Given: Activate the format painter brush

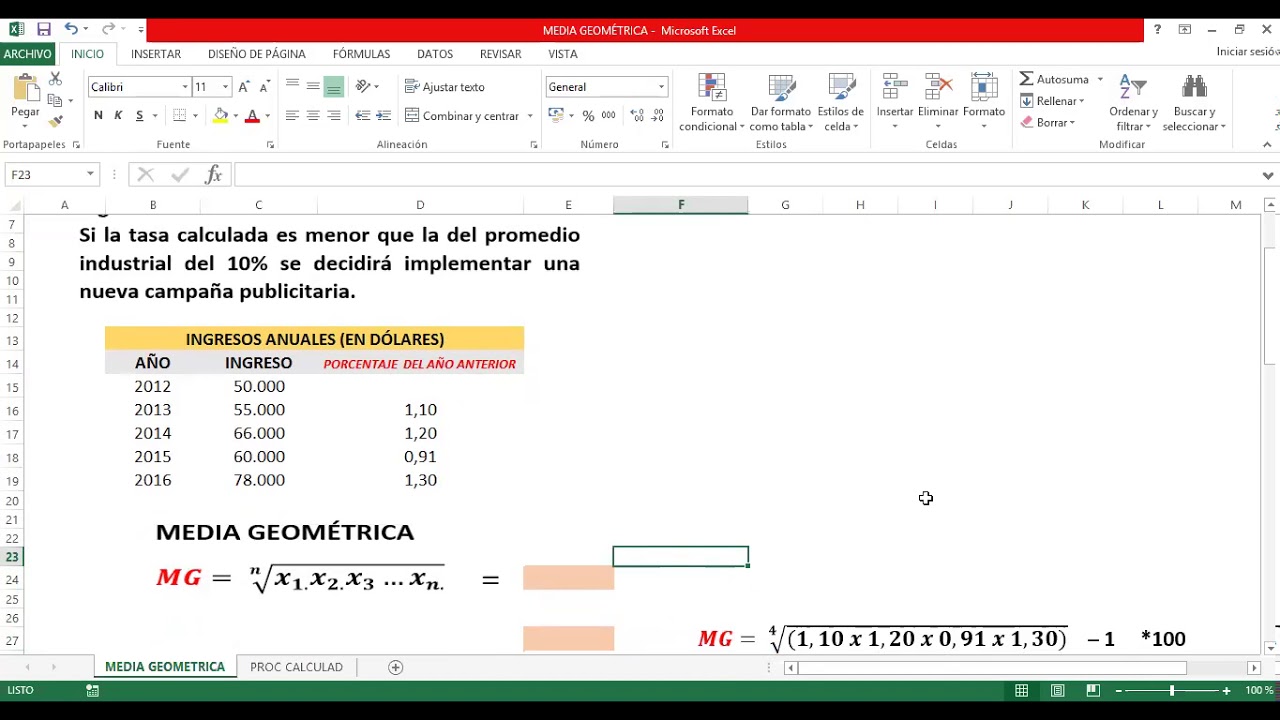Looking at the screenshot, I should click(x=55, y=120).
